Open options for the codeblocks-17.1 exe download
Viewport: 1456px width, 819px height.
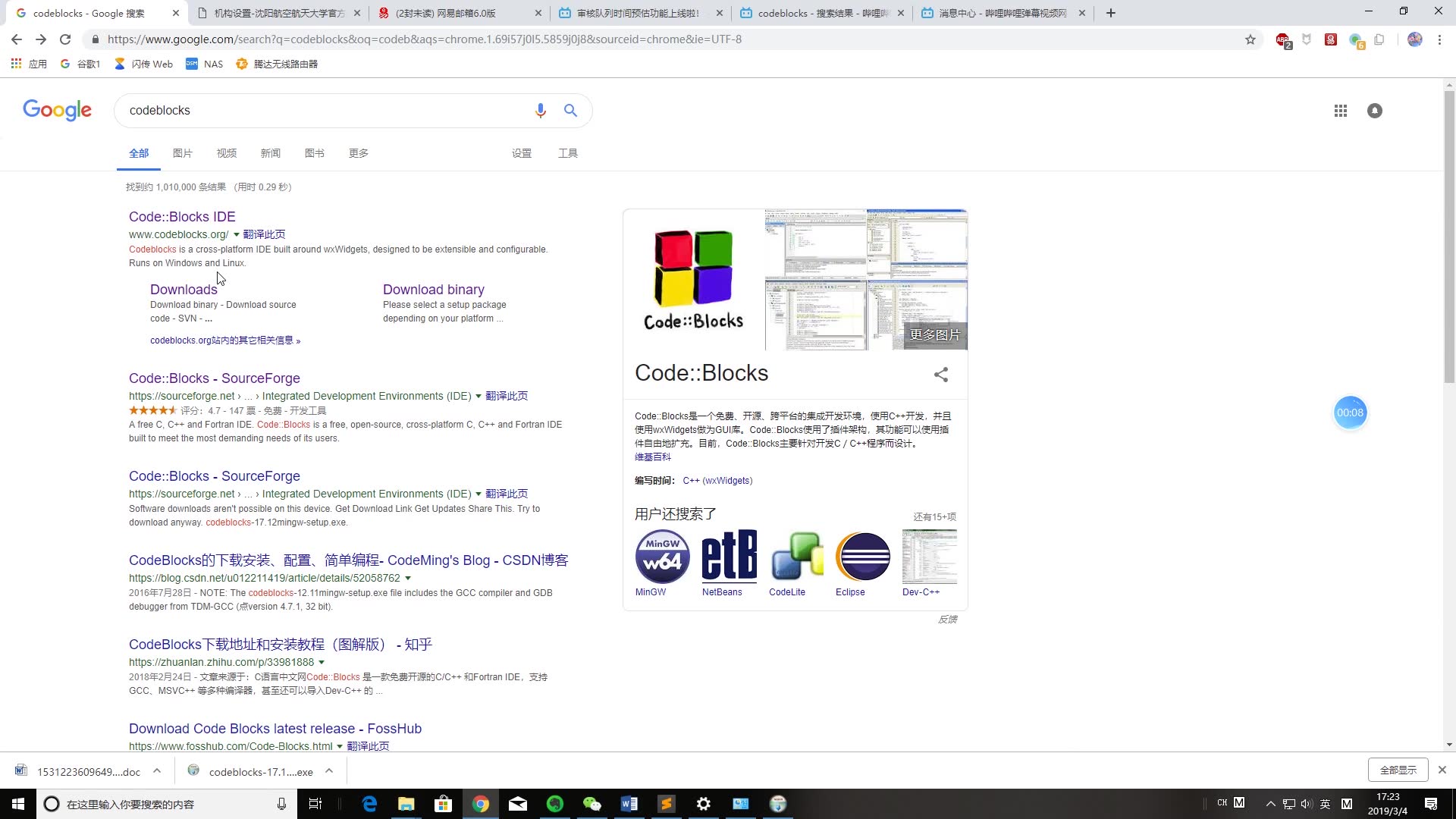[x=329, y=771]
